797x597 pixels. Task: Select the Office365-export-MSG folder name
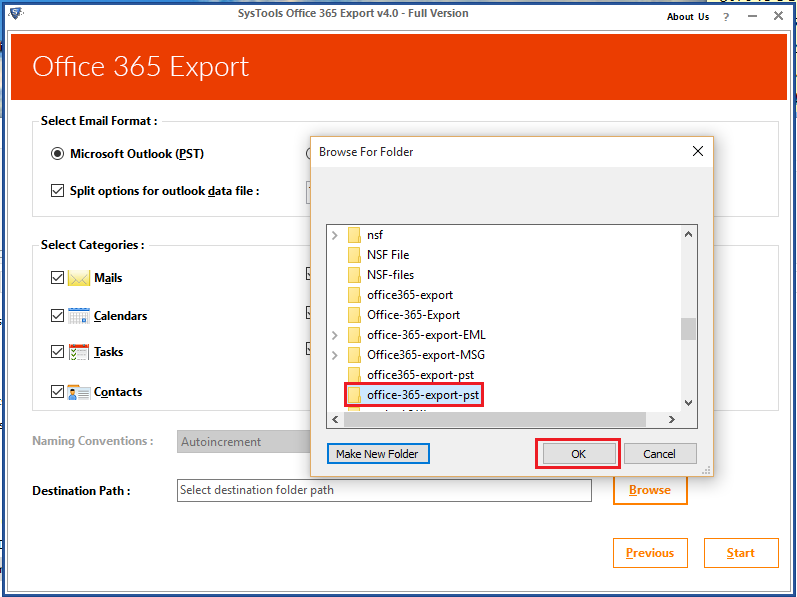(x=426, y=355)
